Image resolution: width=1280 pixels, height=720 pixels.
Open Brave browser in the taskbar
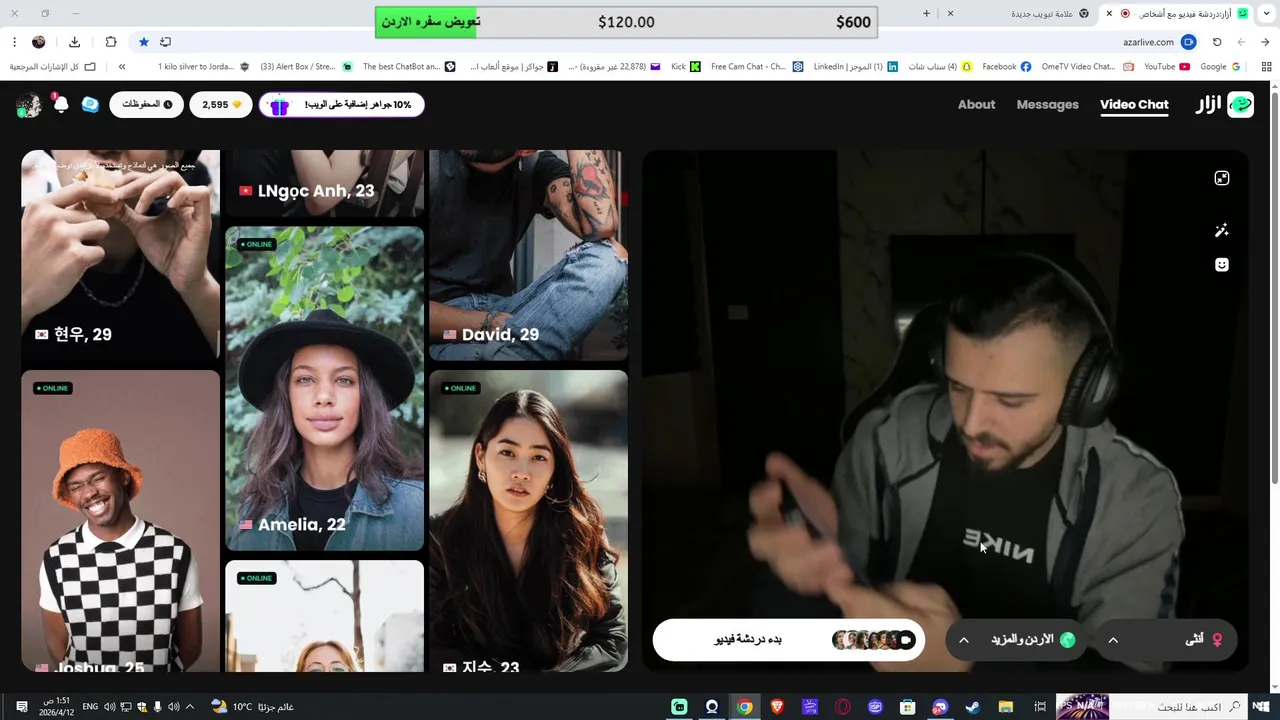777,707
